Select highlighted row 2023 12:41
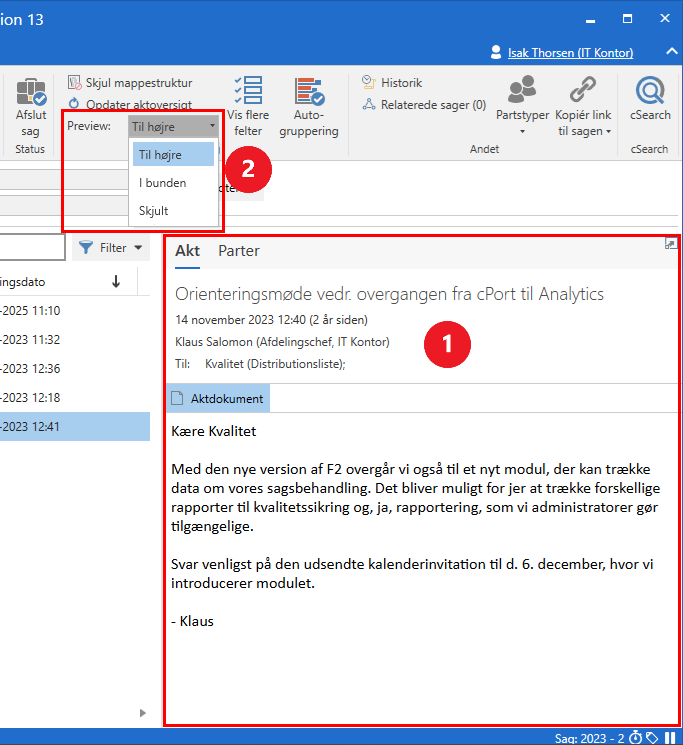 [75, 427]
